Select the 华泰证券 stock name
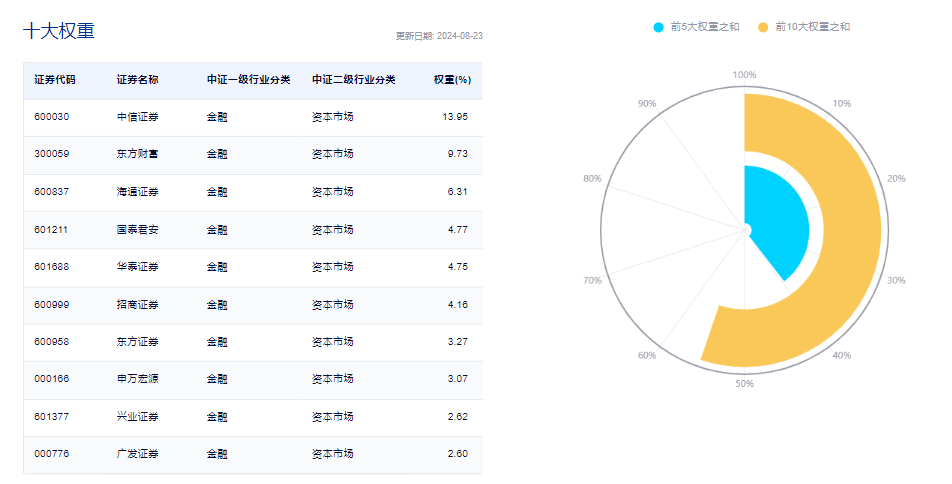This screenshot has height=484, width=952. point(137,267)
